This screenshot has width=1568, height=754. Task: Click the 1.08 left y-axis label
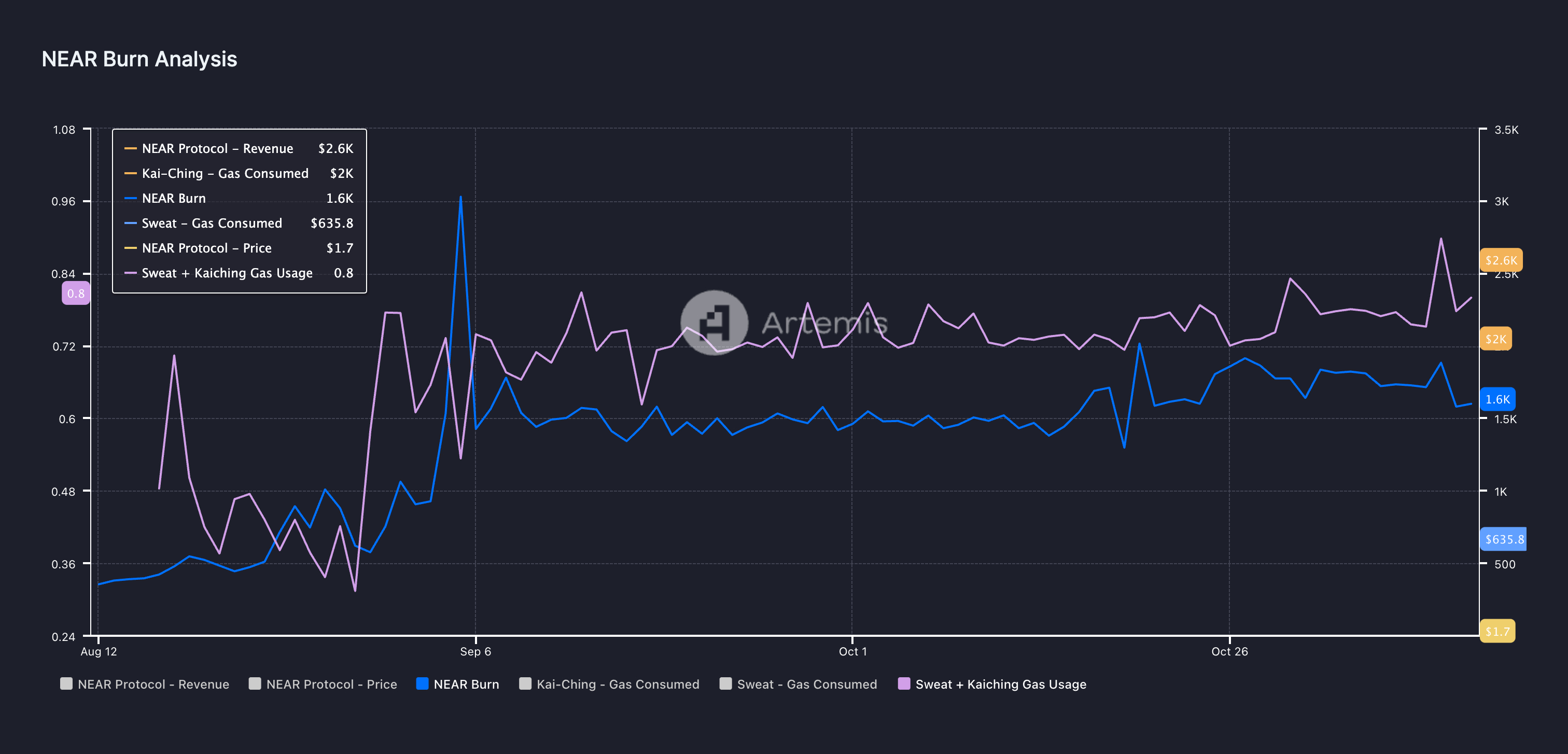tap(64, 130)
